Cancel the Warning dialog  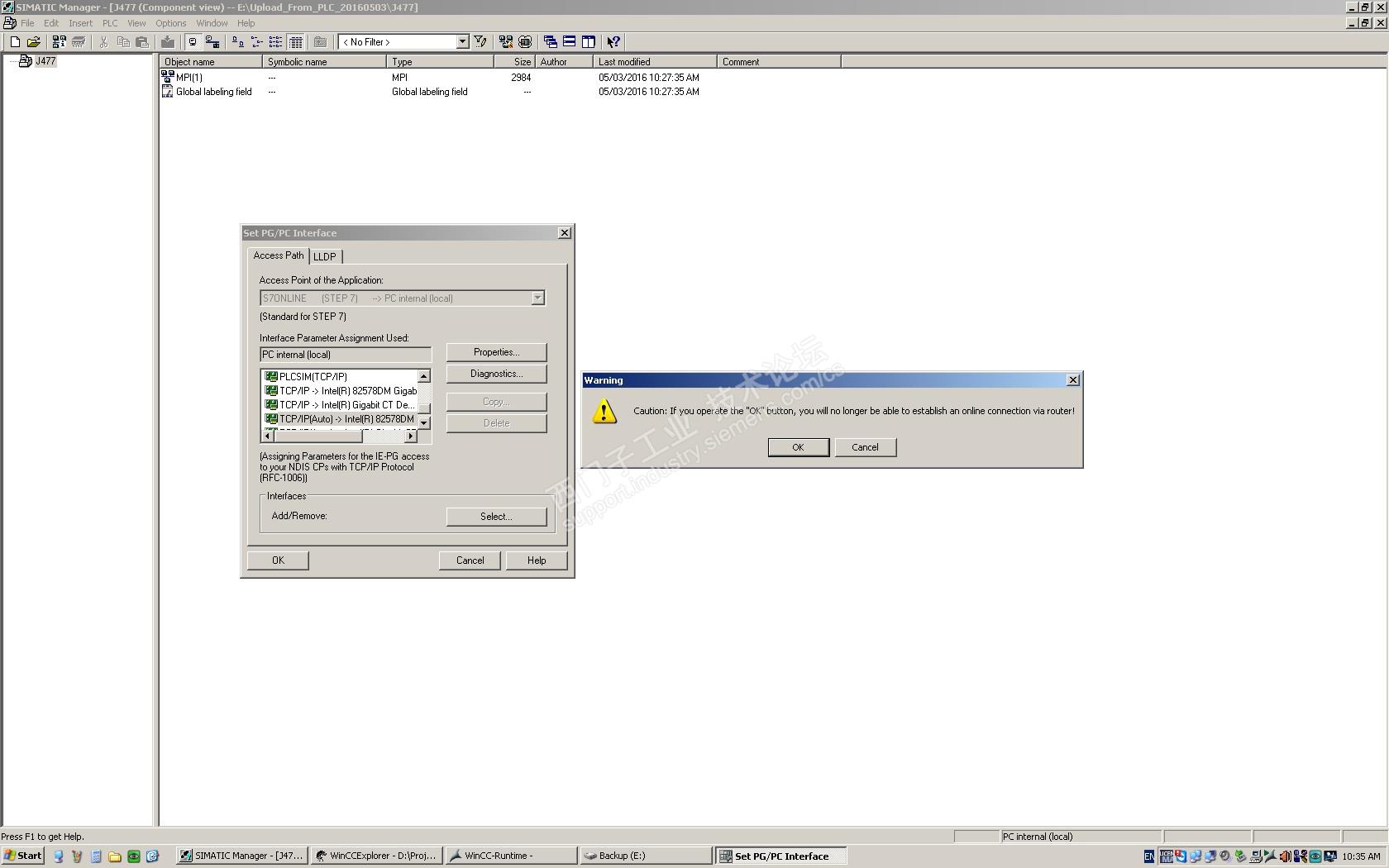(x=865, y=447)
